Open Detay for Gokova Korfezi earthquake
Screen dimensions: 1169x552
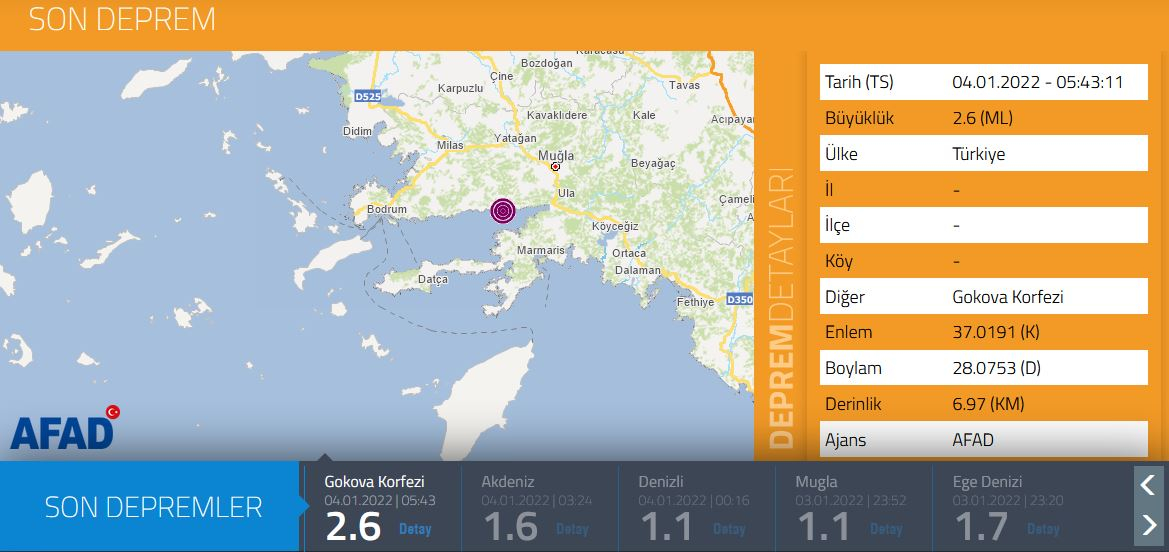point(415,529)
